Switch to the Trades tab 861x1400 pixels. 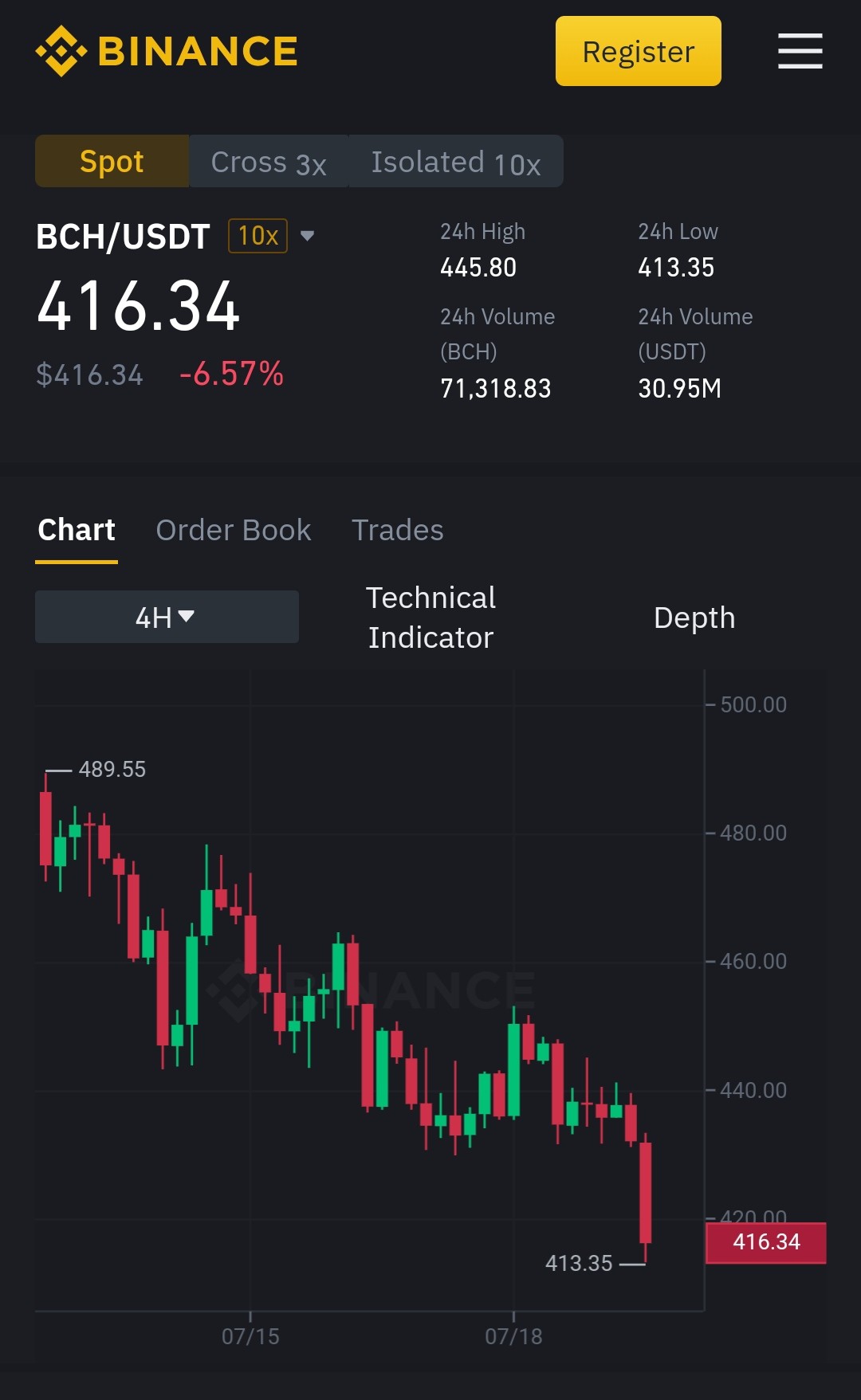click(398, 530)
